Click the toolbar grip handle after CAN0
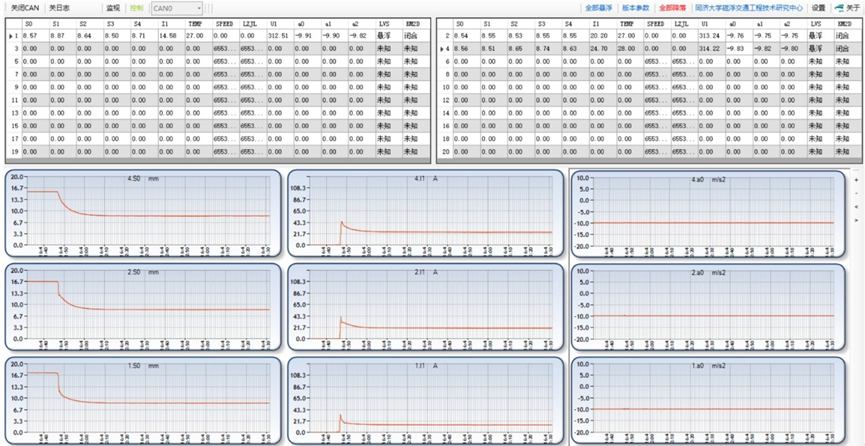 [210, 8]
